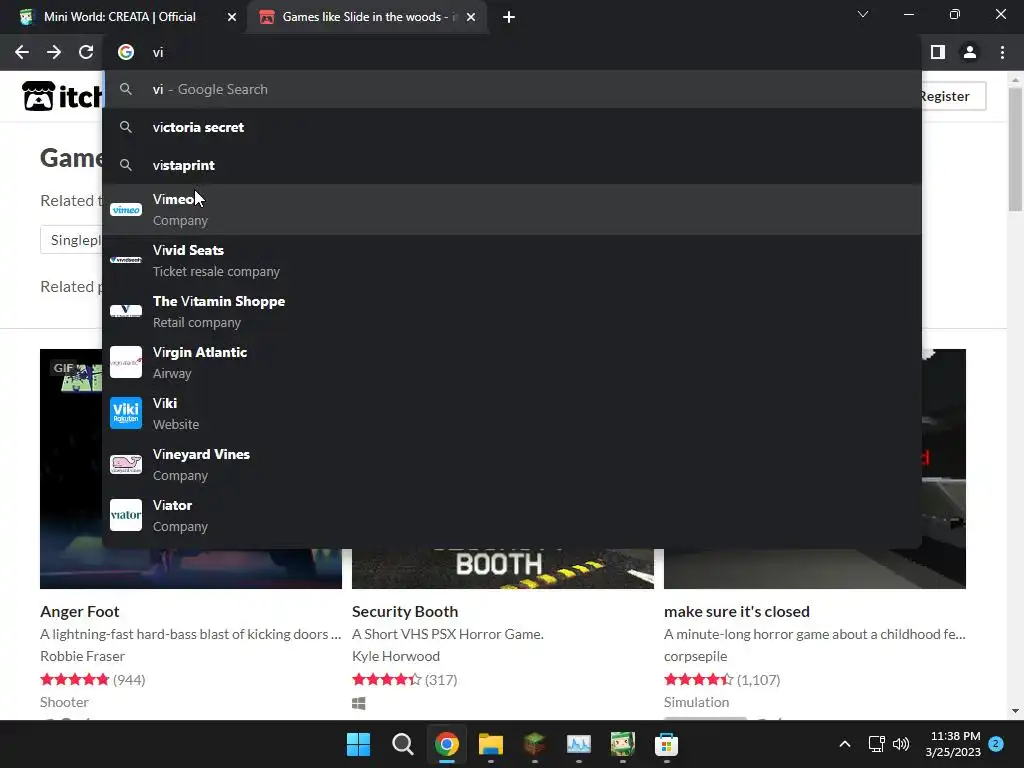Open network display tray icon
Image resolution: width=1024 pixels, height=768 pixels.
(876, 744)
